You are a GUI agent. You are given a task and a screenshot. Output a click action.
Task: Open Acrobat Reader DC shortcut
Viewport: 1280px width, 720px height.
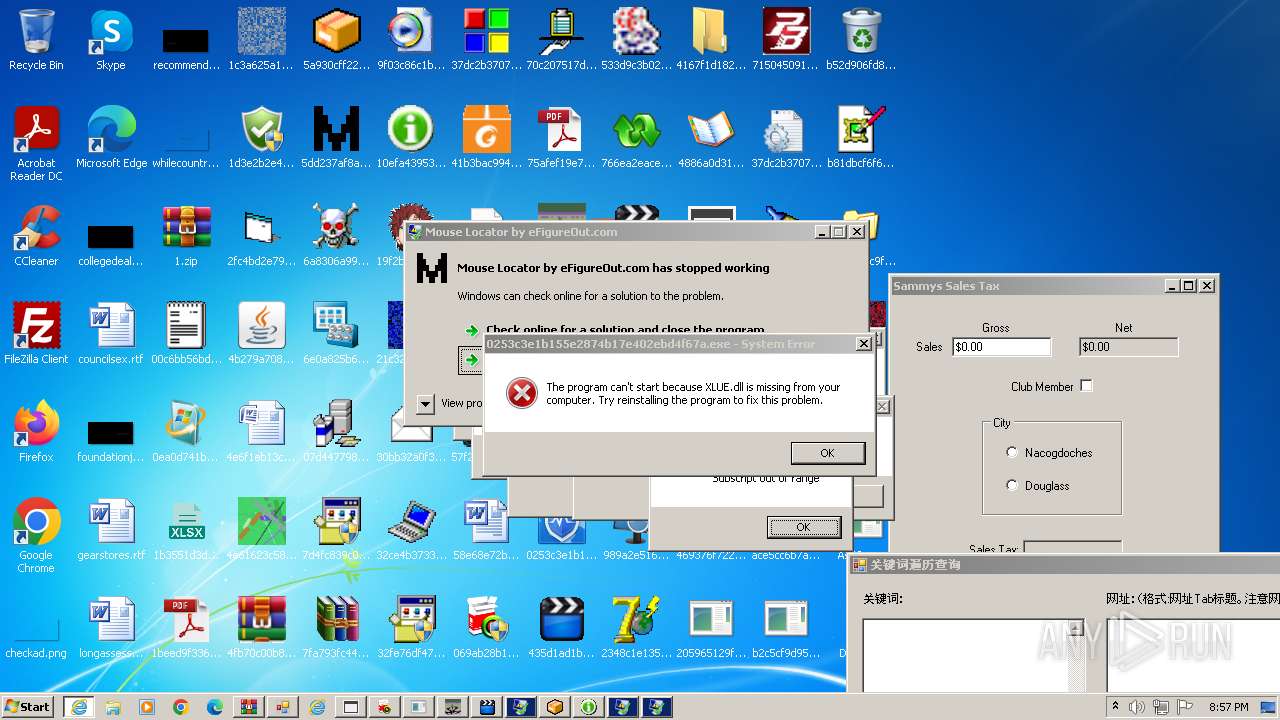[x=36, y=143]
